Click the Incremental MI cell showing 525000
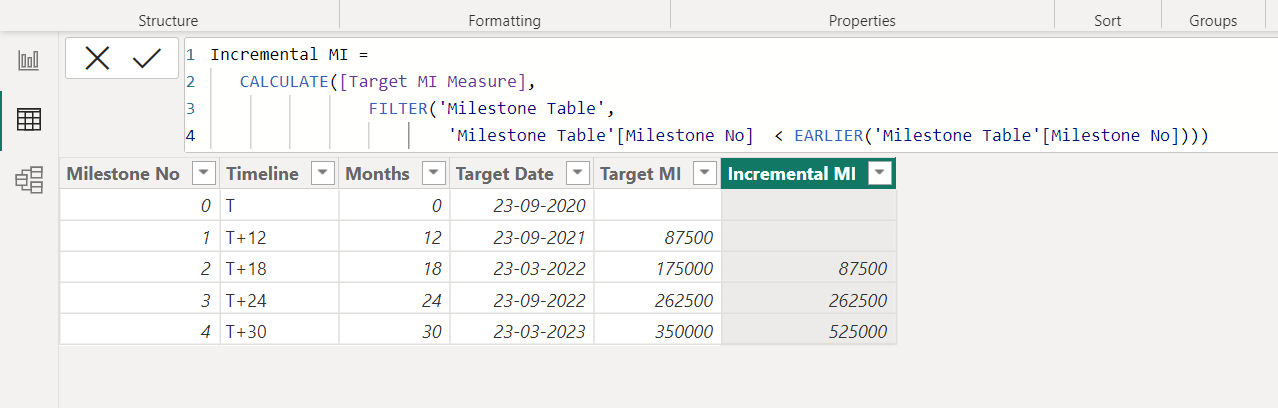Viewport: 1278px width, 408px height. [808, 331]
